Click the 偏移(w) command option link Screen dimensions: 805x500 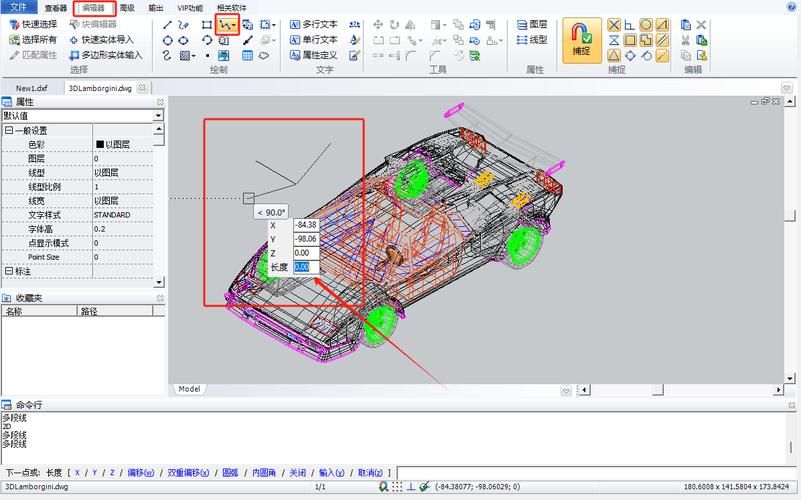tap(140, 473)
